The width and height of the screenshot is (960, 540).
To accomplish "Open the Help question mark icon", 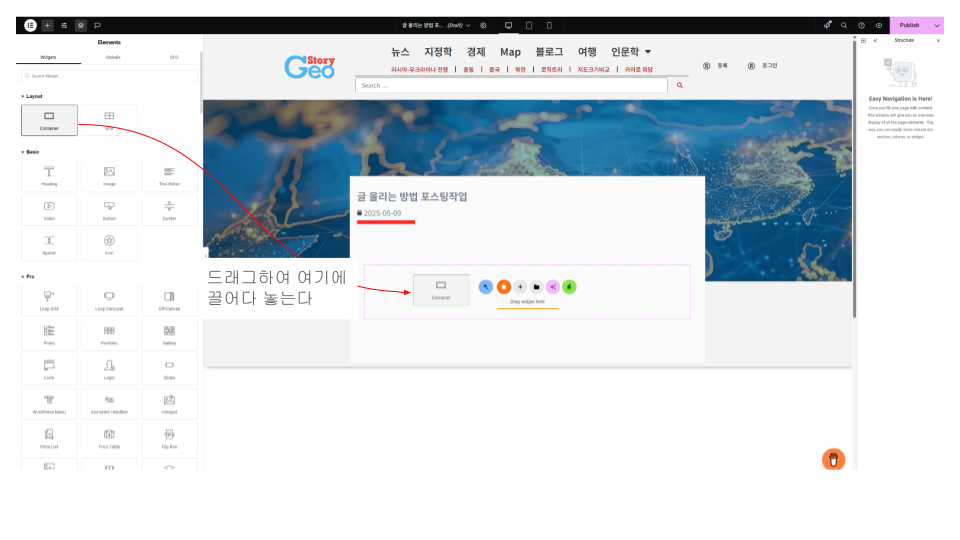I will [x=861, y=25].
